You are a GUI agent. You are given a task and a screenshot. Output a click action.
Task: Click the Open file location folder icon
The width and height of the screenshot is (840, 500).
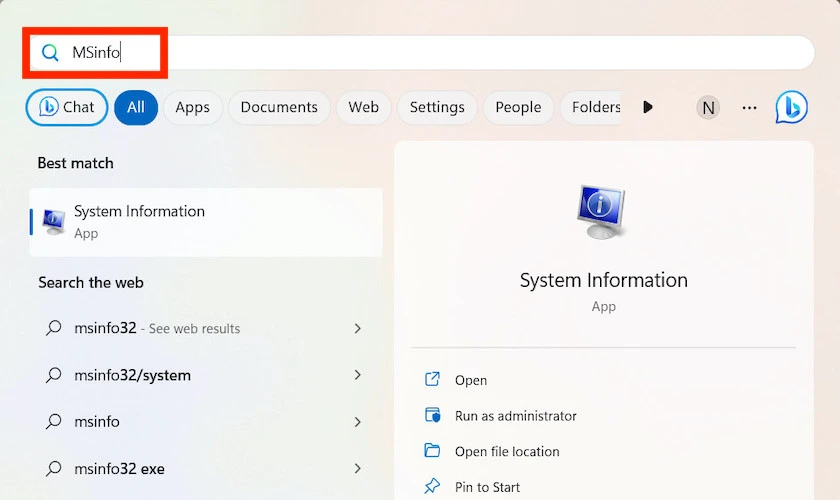432,450
